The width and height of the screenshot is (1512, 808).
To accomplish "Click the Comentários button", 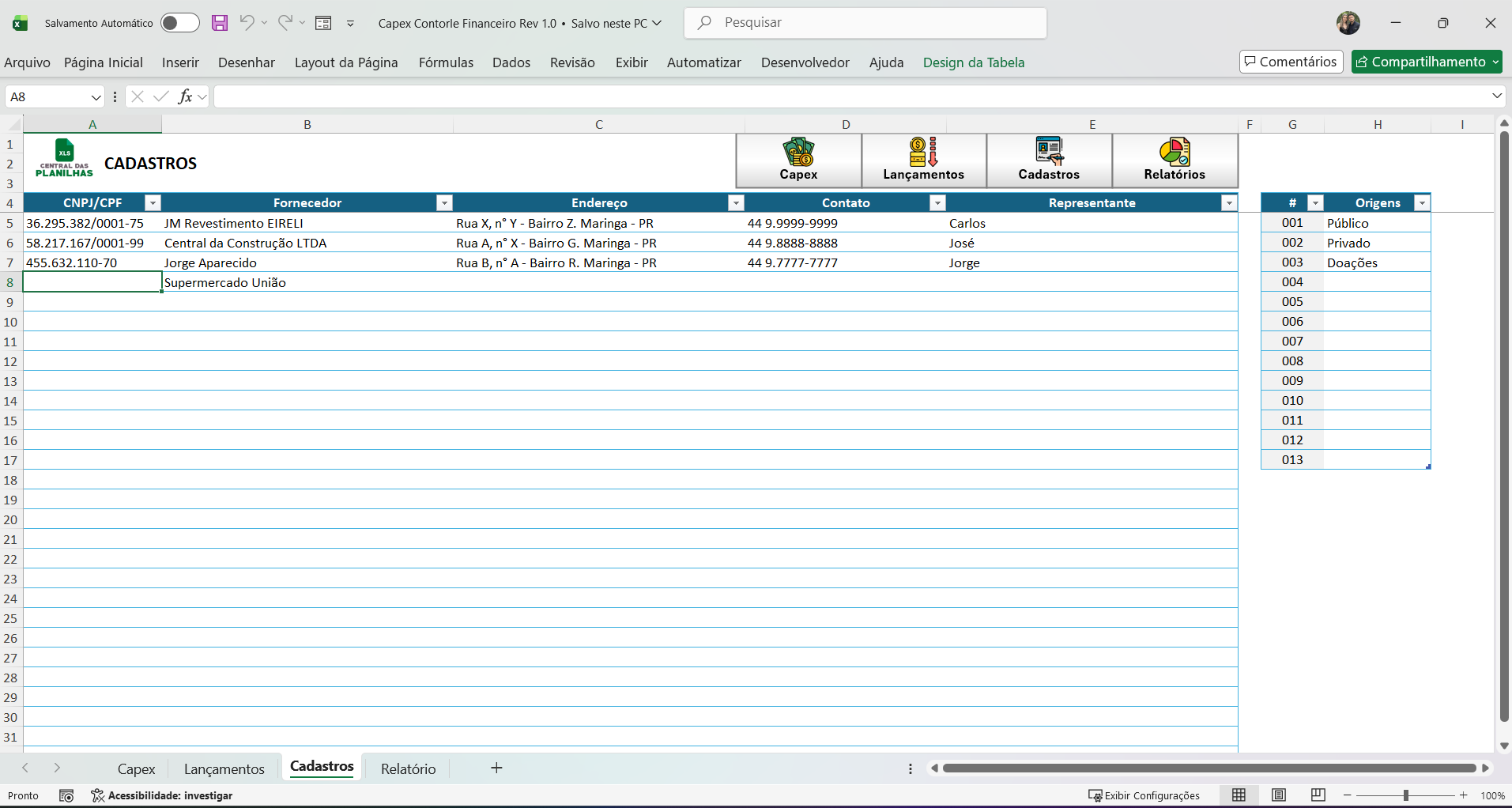I will click(x=1291, y=62).
